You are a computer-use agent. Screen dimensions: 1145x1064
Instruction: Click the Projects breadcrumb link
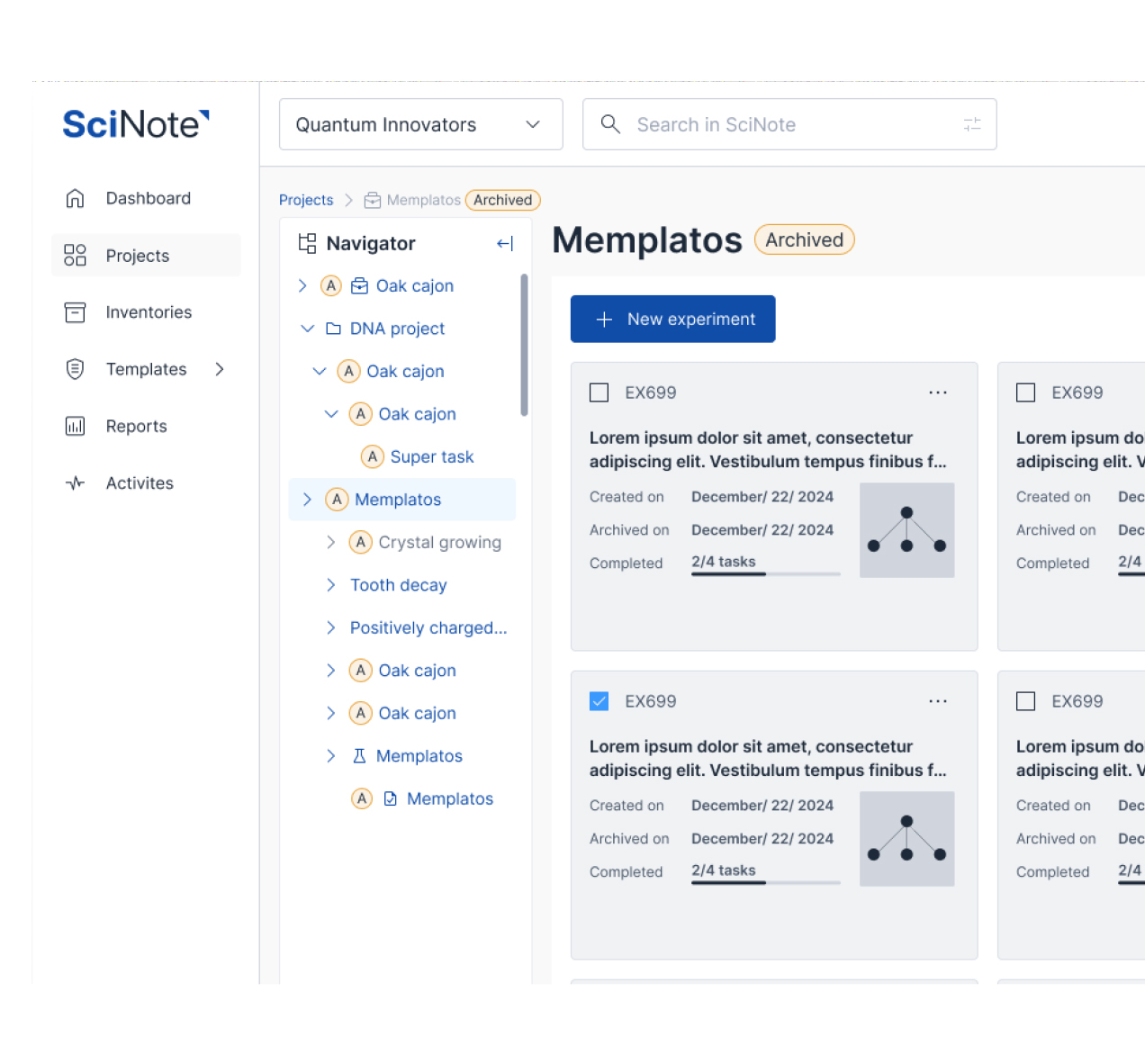[306, 200]
